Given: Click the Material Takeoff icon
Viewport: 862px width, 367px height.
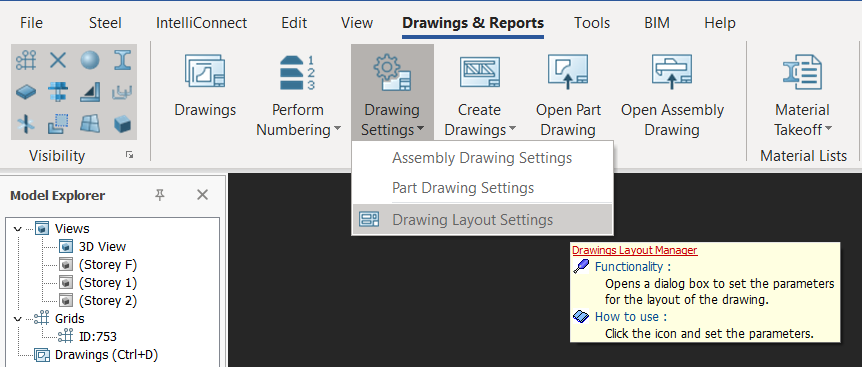Looking at the screenshot, I should 803,72.
